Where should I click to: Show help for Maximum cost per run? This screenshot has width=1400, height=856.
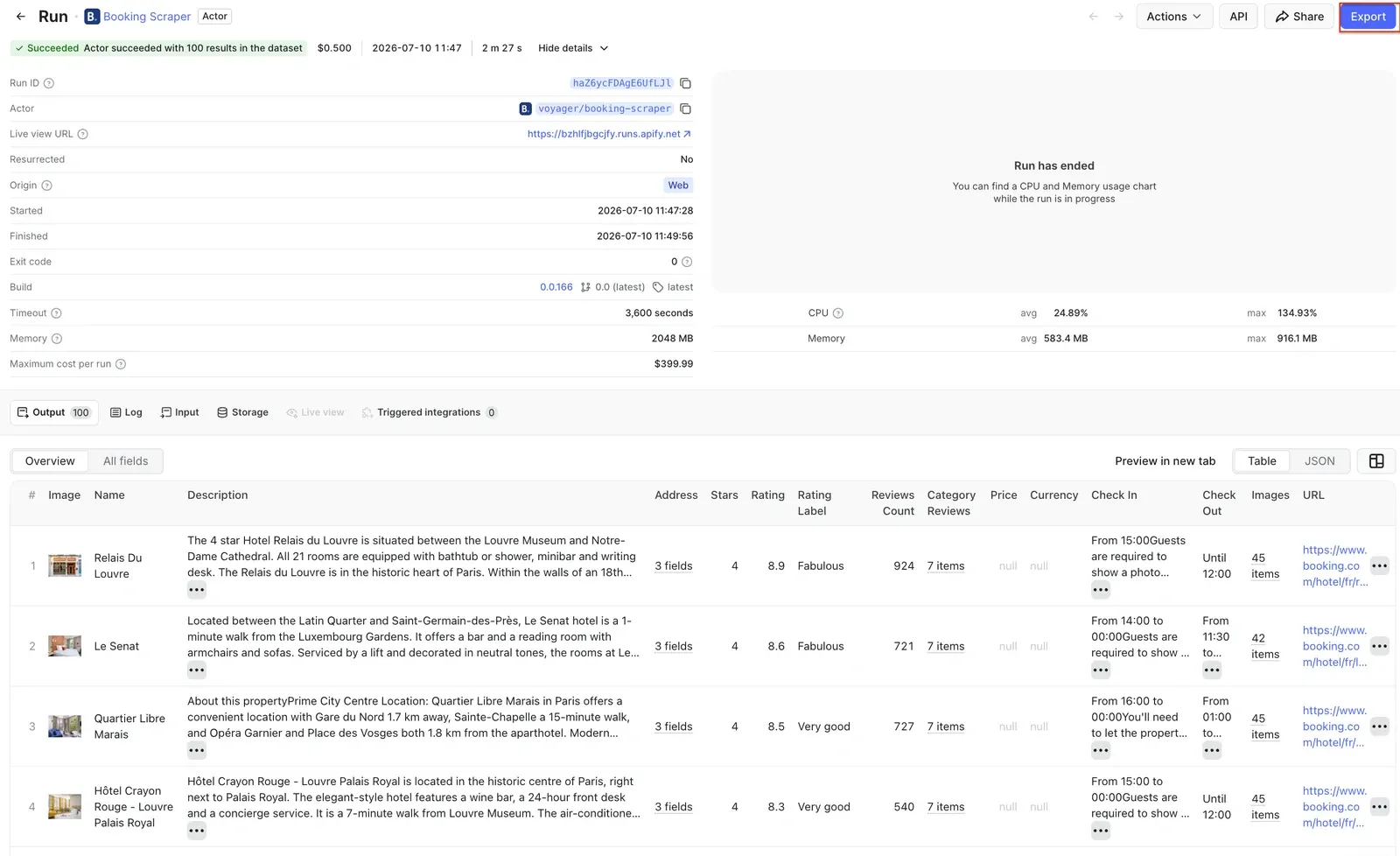pyautogui.click(x=121, y=364)
